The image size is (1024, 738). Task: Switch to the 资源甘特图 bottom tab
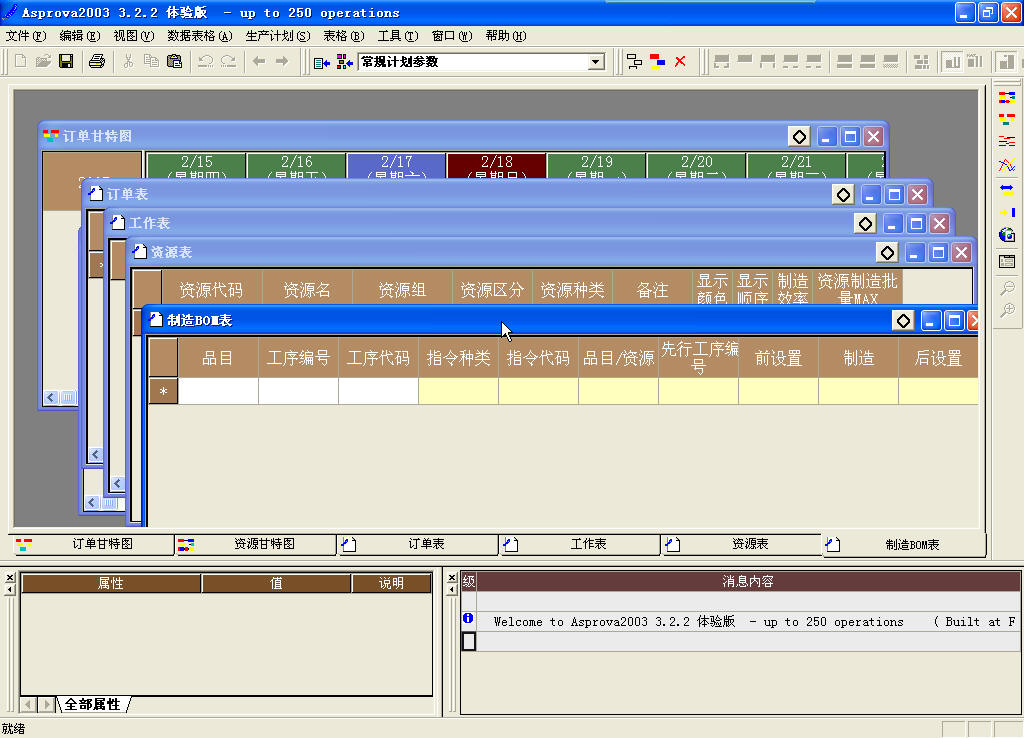point(255,544)
